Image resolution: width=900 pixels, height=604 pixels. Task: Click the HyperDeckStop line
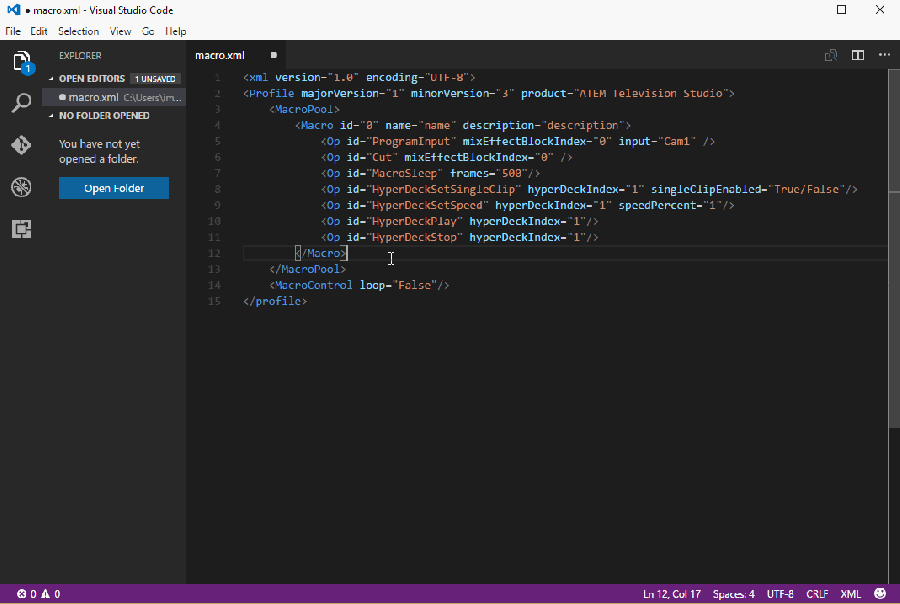coord(459,237)
